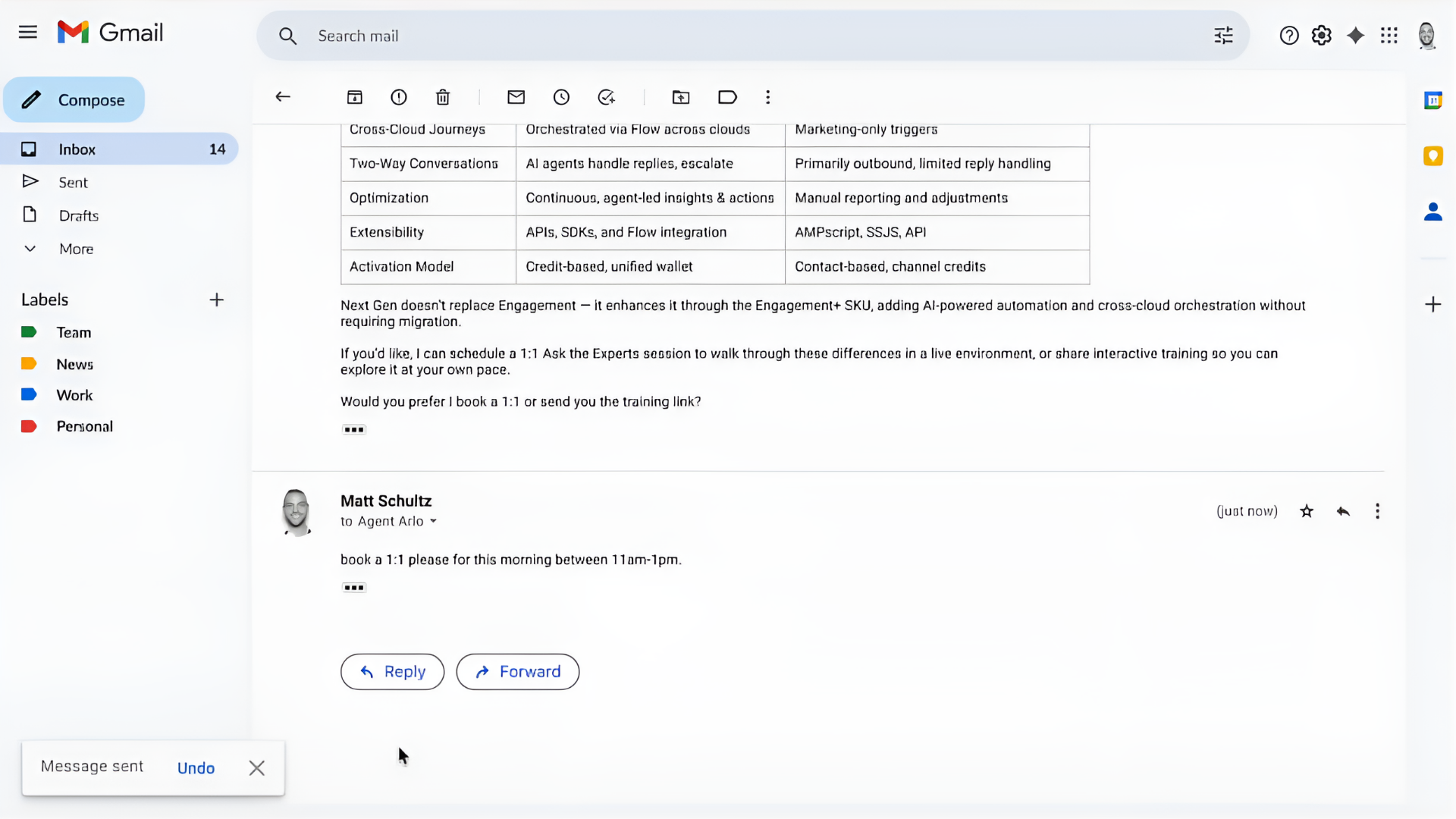
Task: Expand the More sidebar section
Action: (76, 249)
